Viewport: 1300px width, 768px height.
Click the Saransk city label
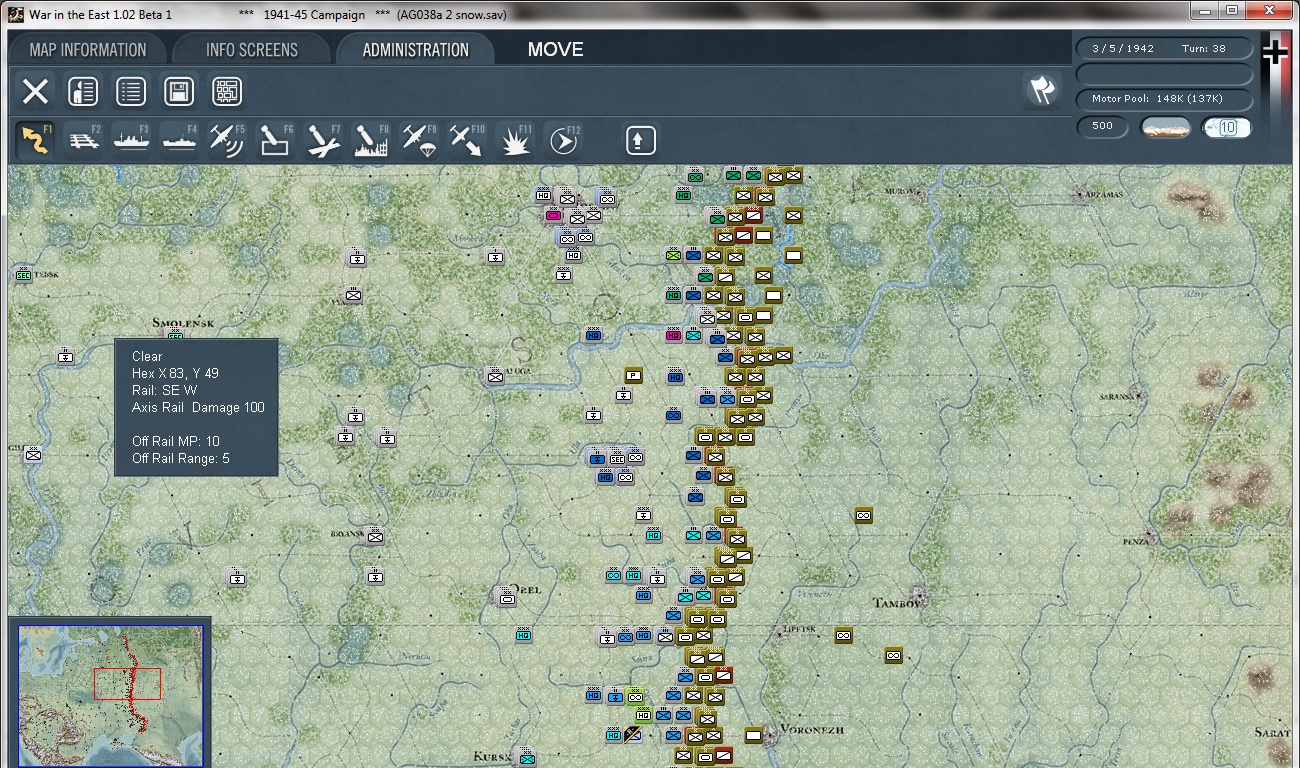tap(1118, 396)
